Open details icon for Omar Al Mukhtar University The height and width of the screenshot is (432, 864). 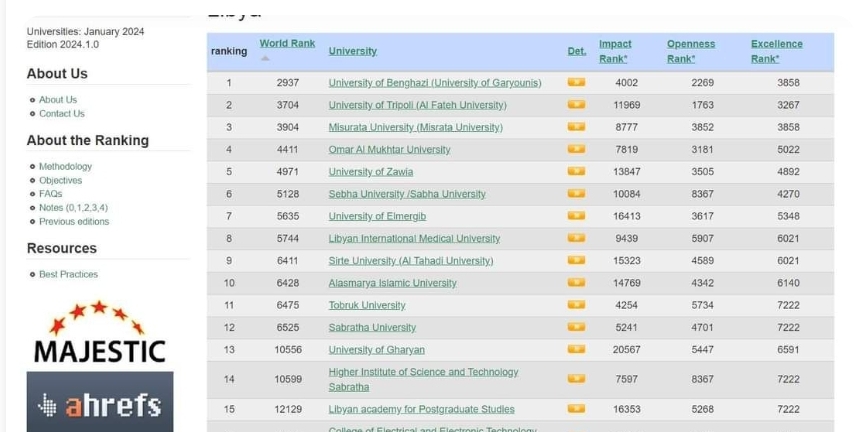[576, 149]
